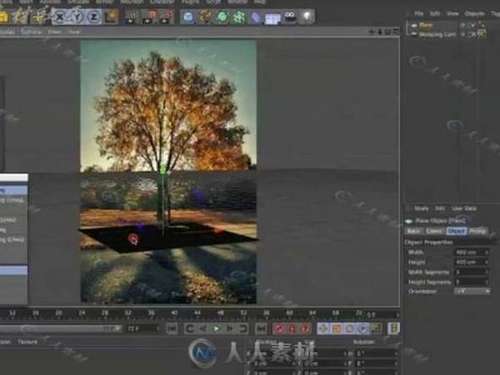Open the Object Manager File menu

[419, 14]
